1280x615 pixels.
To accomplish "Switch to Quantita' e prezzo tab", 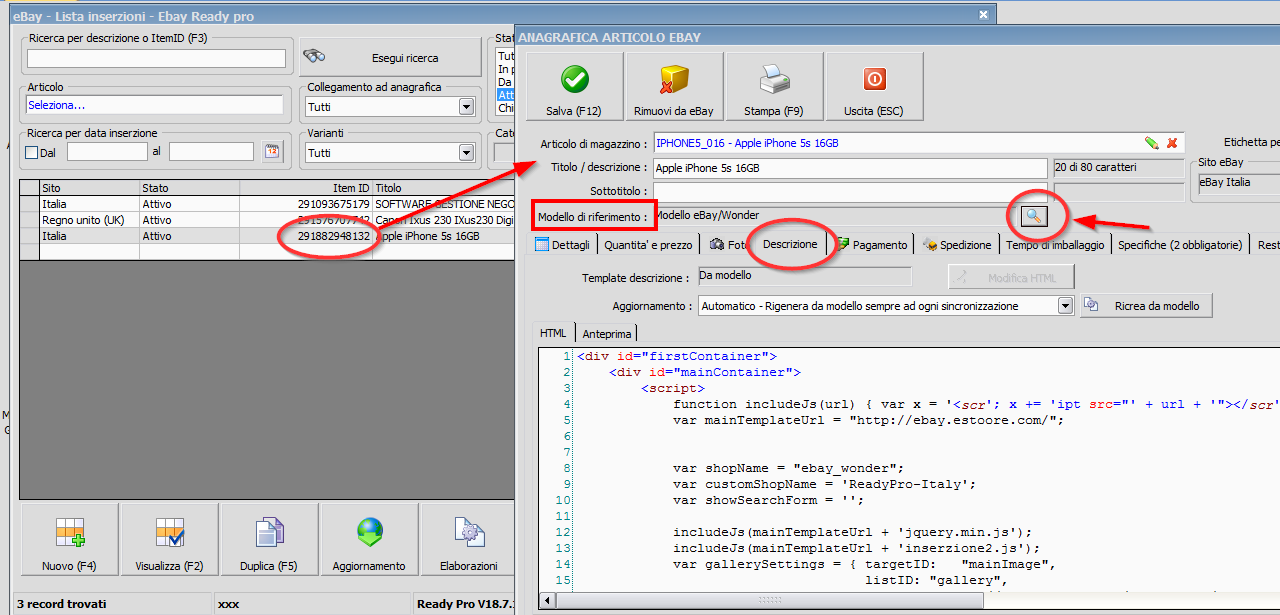I will click(648, 244).
